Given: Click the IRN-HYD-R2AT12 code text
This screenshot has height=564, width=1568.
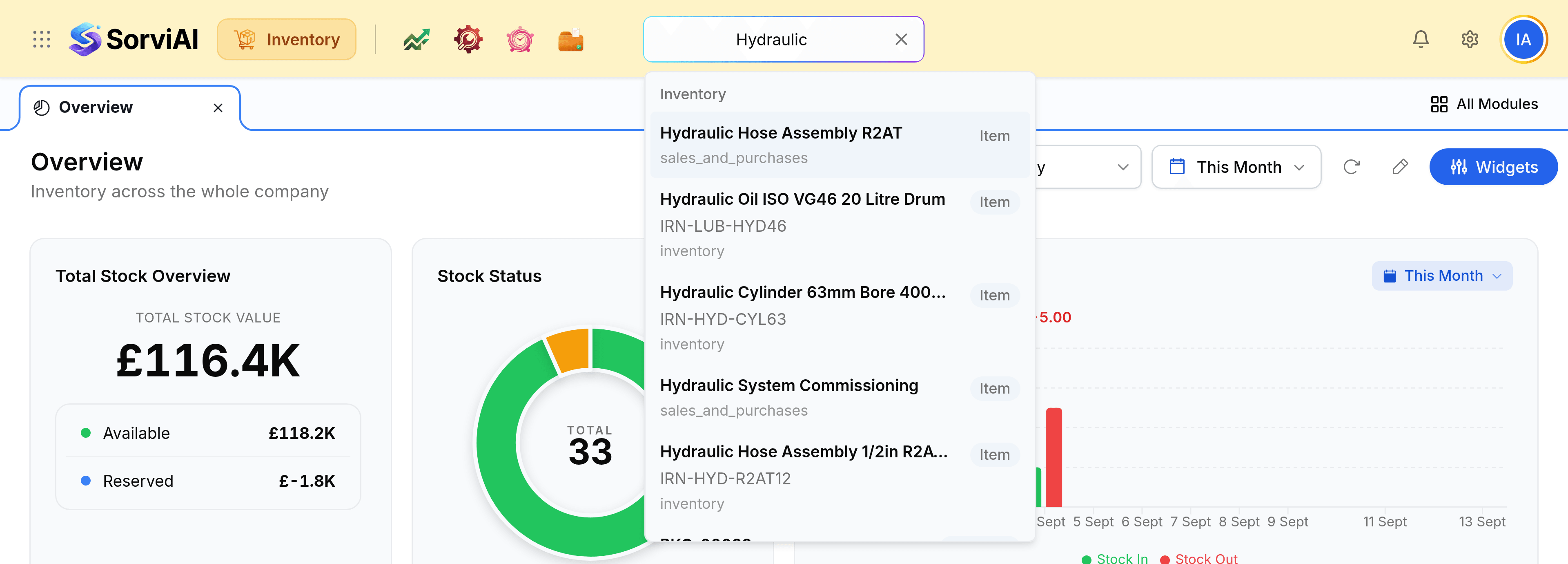Looking at the screenshot, I should click(x=725, y=479).
